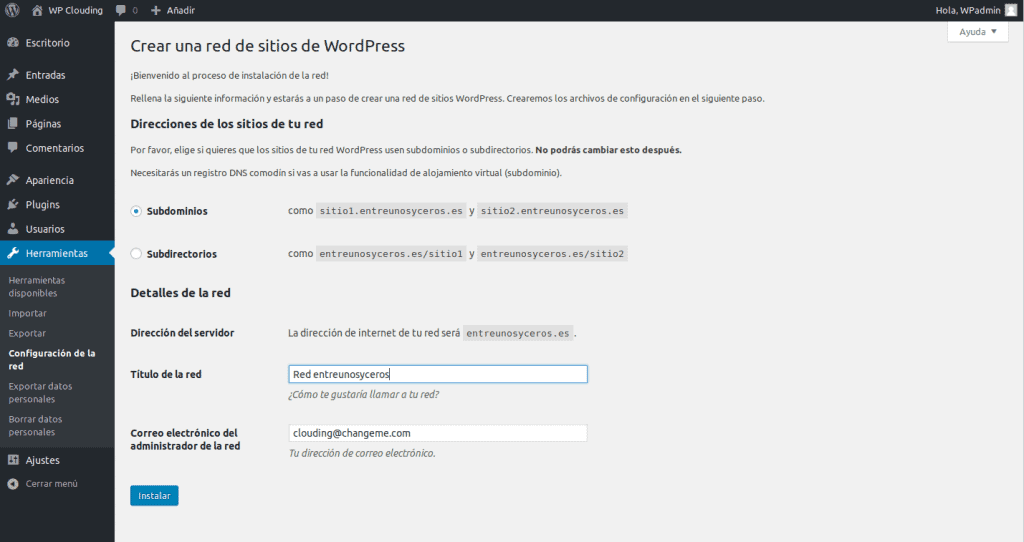Click the settings icon beside Ajustes
Image resolution: width=1024 pixels, height=542 pixels.
click(12, 460)
